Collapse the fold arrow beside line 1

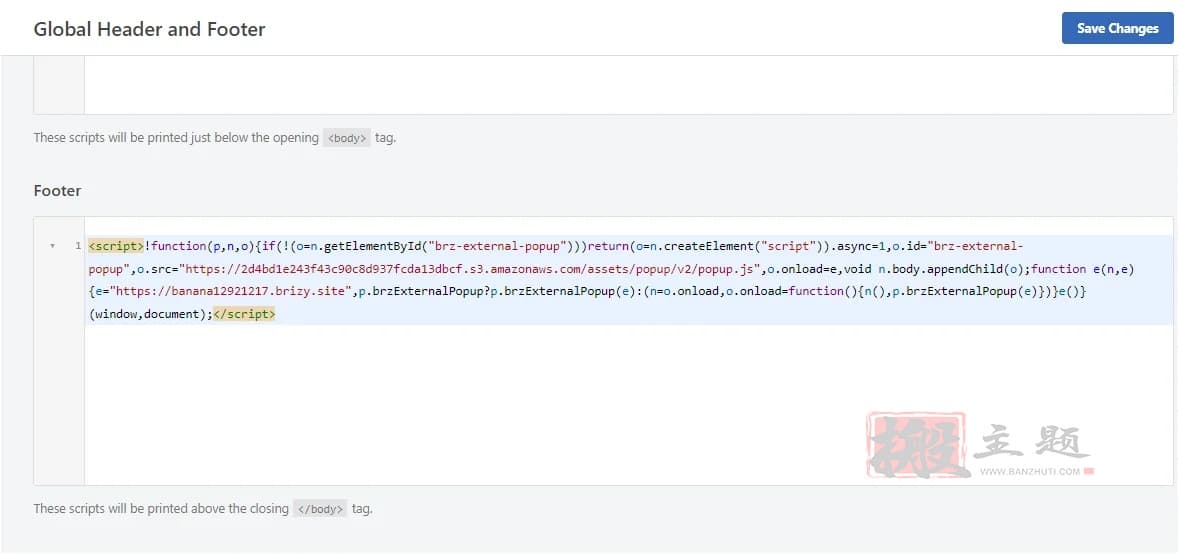tap(52, 246)
